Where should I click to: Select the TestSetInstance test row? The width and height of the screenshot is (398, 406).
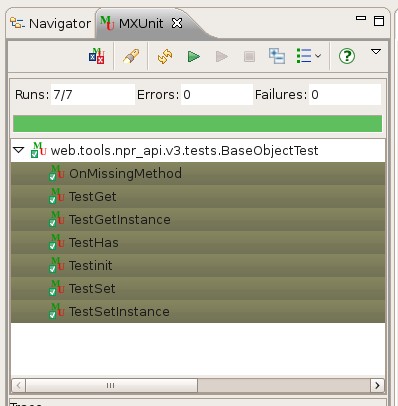pos(198,312)
